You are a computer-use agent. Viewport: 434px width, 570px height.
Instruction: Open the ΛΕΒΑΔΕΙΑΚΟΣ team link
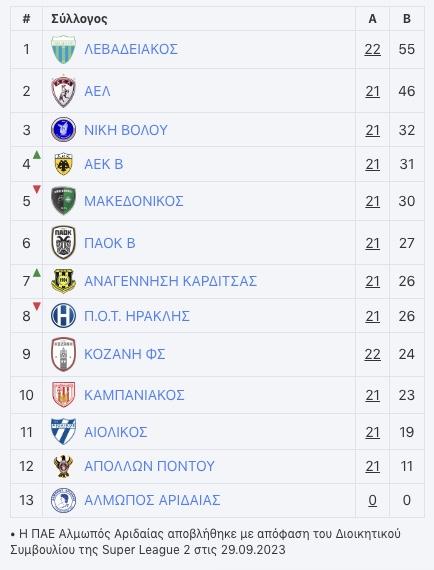tap(131, 49)
